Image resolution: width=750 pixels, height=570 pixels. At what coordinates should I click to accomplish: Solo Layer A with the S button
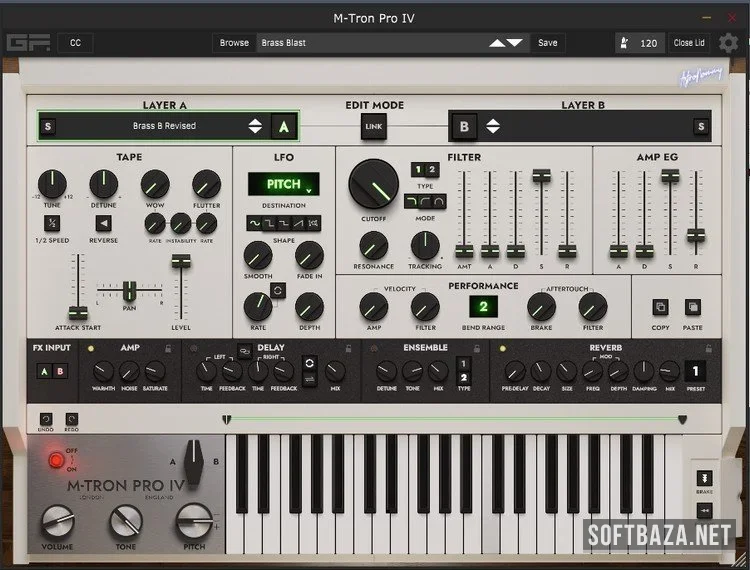48,126
